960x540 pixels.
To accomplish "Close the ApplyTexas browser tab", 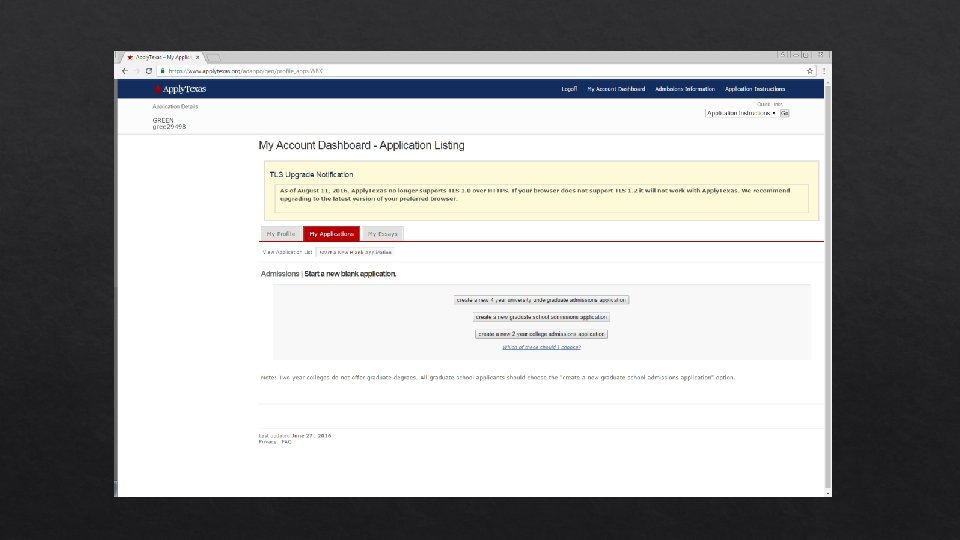I will (198, 58).
